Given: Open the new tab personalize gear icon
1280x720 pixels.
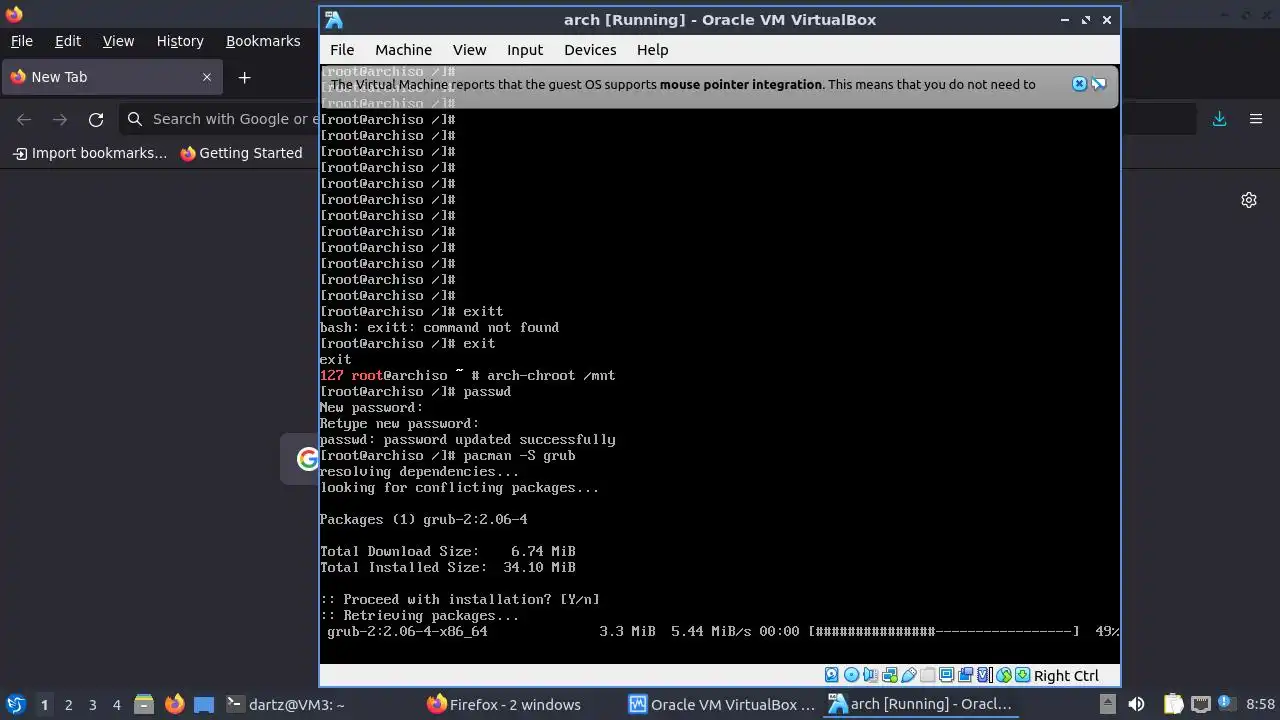Looking at the screenshot, I should coord(1249,200).
